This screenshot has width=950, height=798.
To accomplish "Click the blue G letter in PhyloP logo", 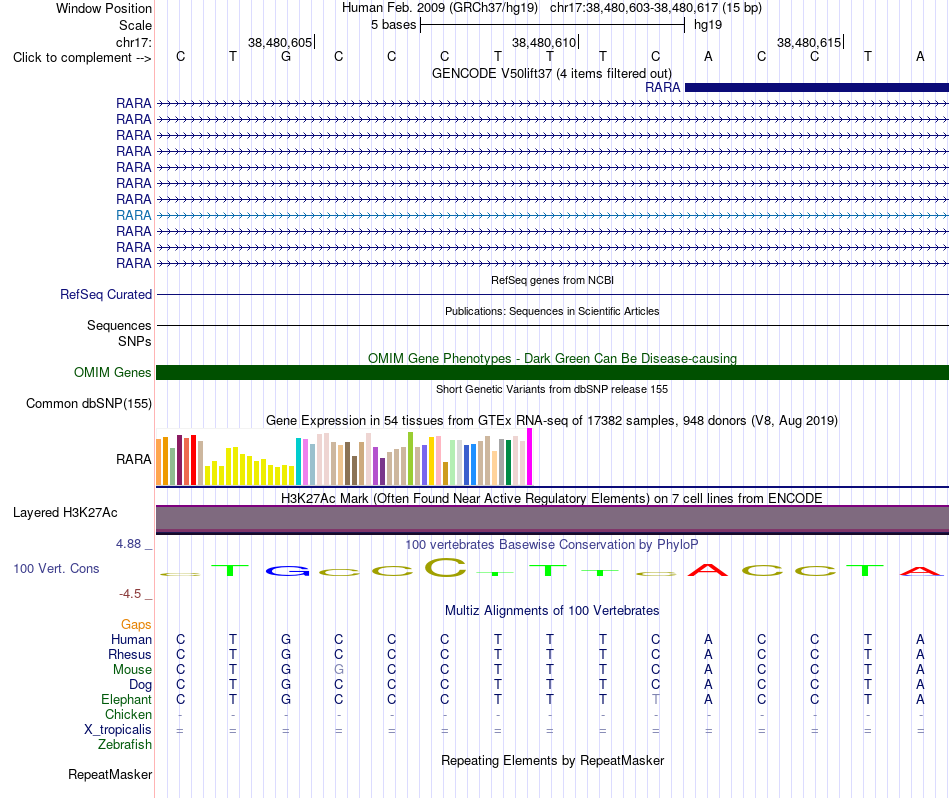I will (287, 570).
